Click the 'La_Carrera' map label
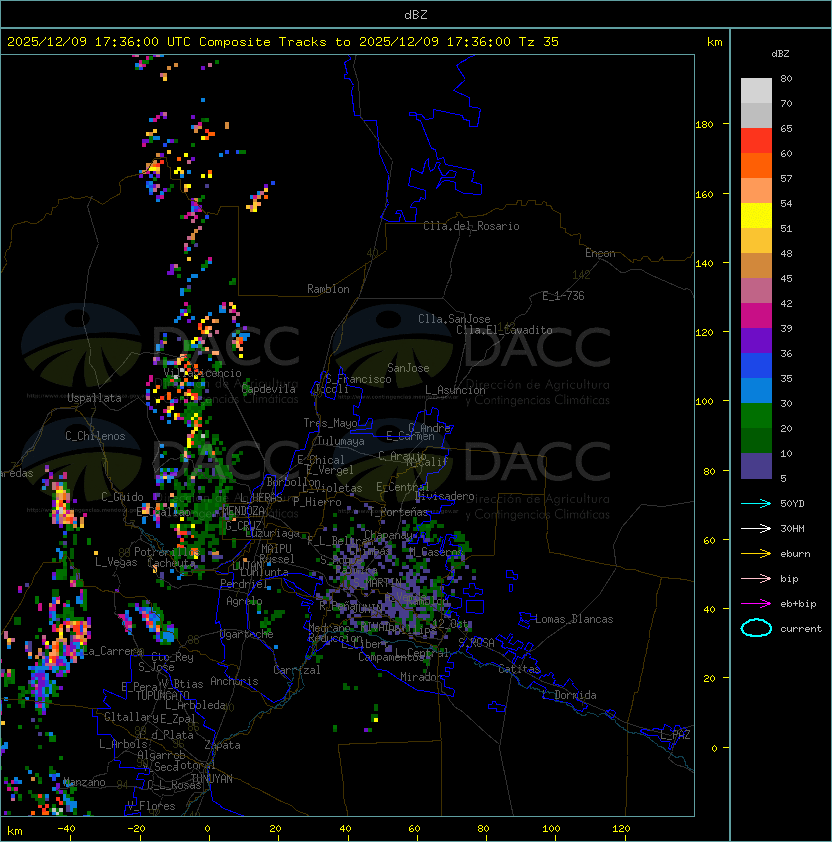This screenshot has width=832, height=842. tap(113, 651)
